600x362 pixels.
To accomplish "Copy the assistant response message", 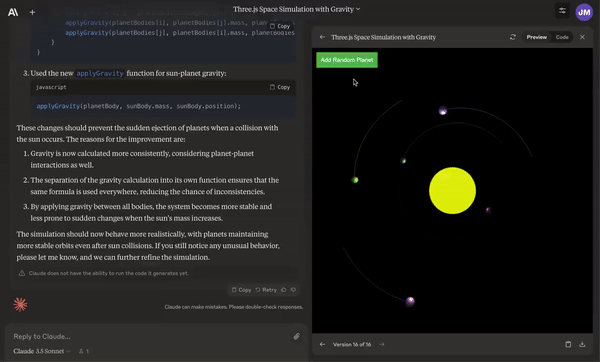I will pyautogui.click(x=241, y=290).
